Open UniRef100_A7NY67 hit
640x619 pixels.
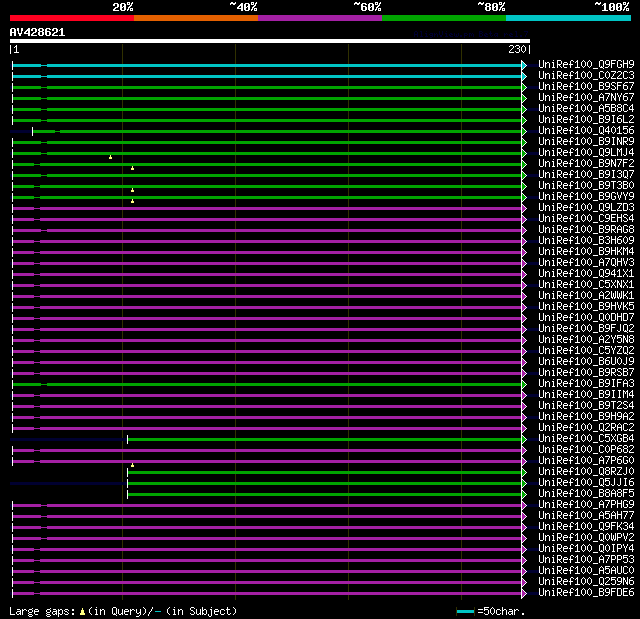(586, 98)
